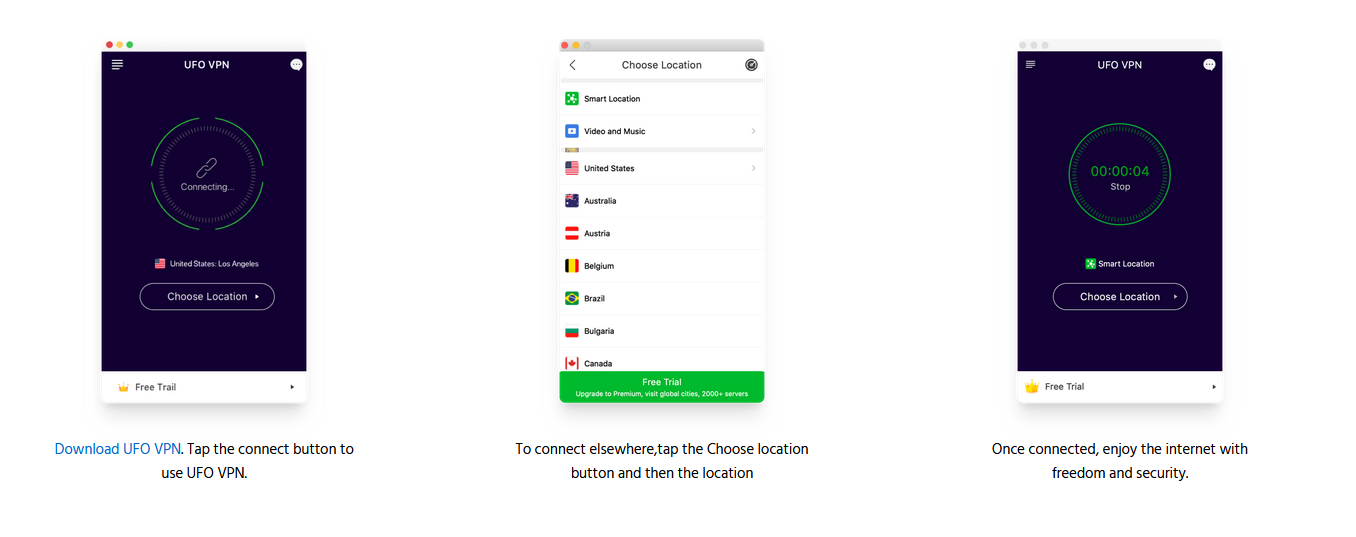Select Australia from location list

click(x=662, y=201)
